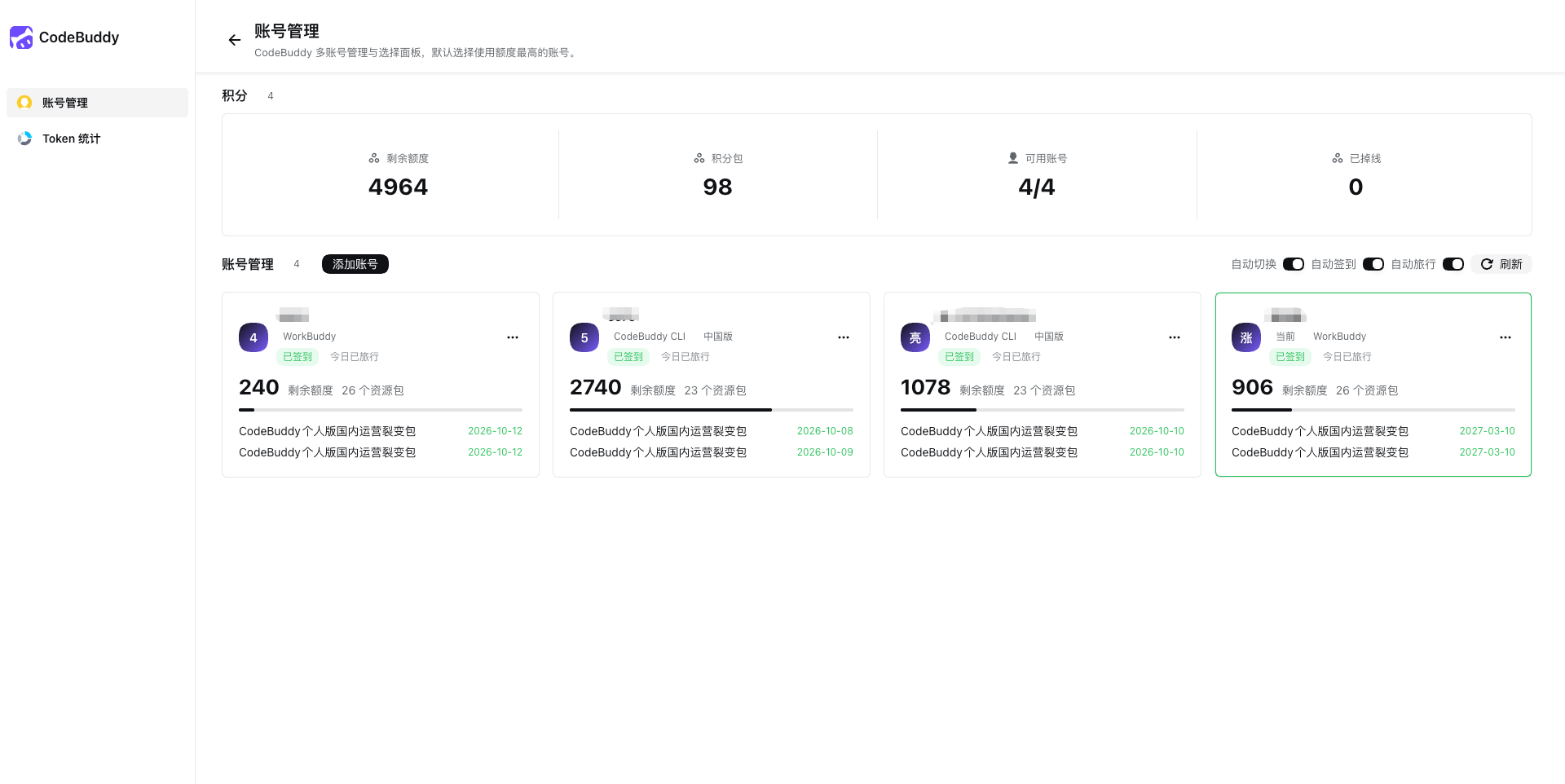Open more options on the 240 额度 card
1565x784 pixels.
[513, 337]
